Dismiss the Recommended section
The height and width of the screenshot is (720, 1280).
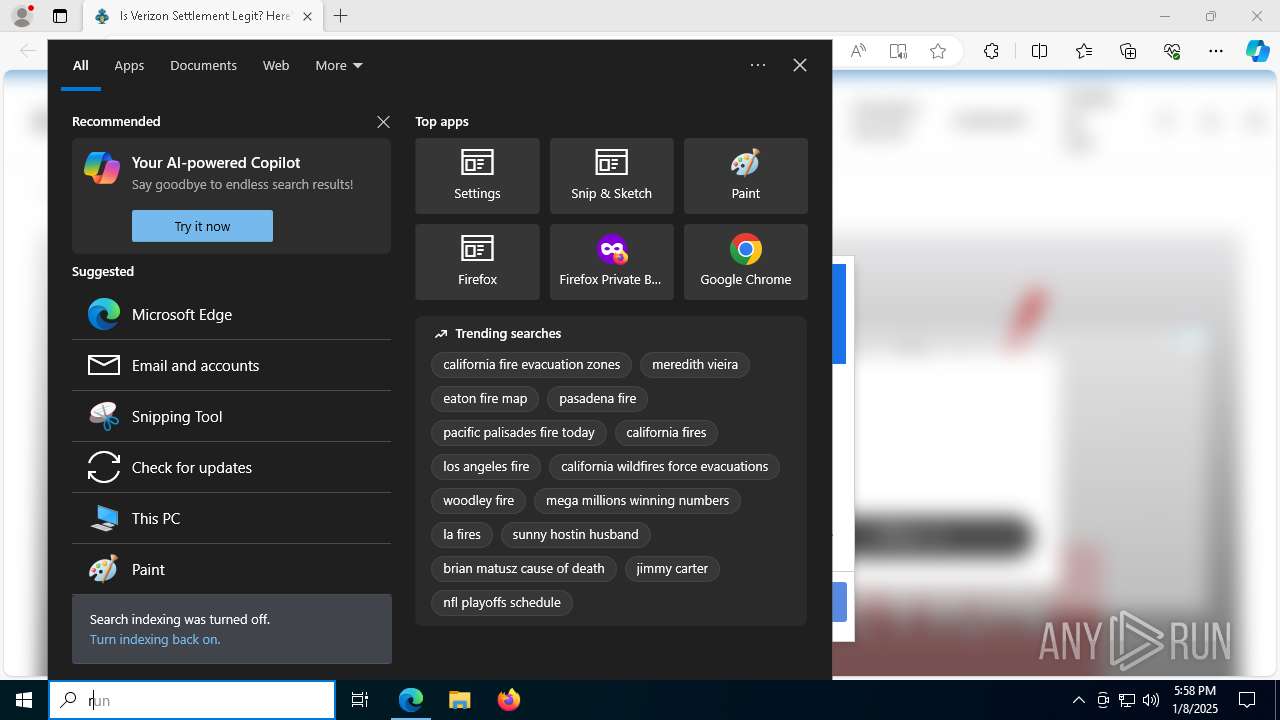coord(383,122)
